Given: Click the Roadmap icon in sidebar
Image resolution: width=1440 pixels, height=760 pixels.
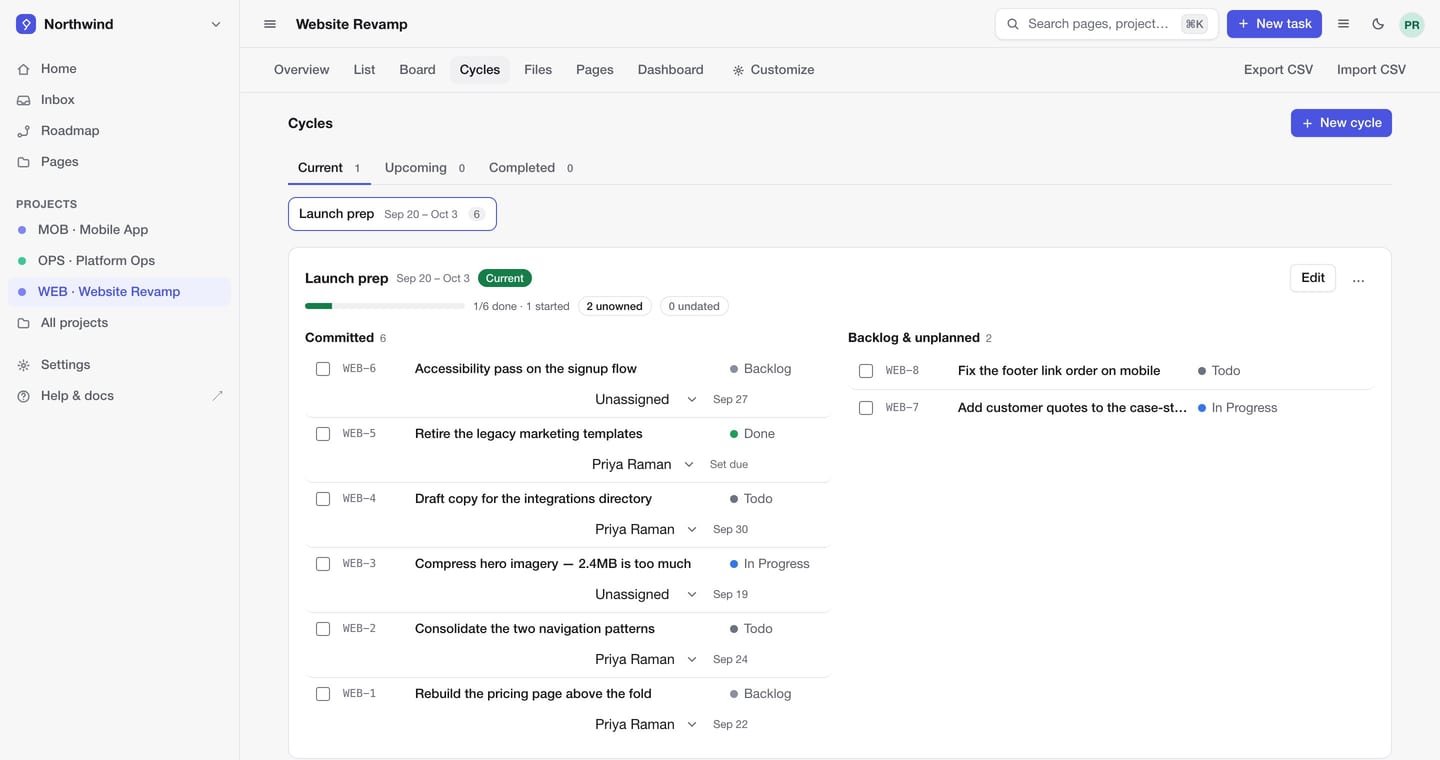Looking at the screenshot, I should pyautogui.click(x=24, y=131).
